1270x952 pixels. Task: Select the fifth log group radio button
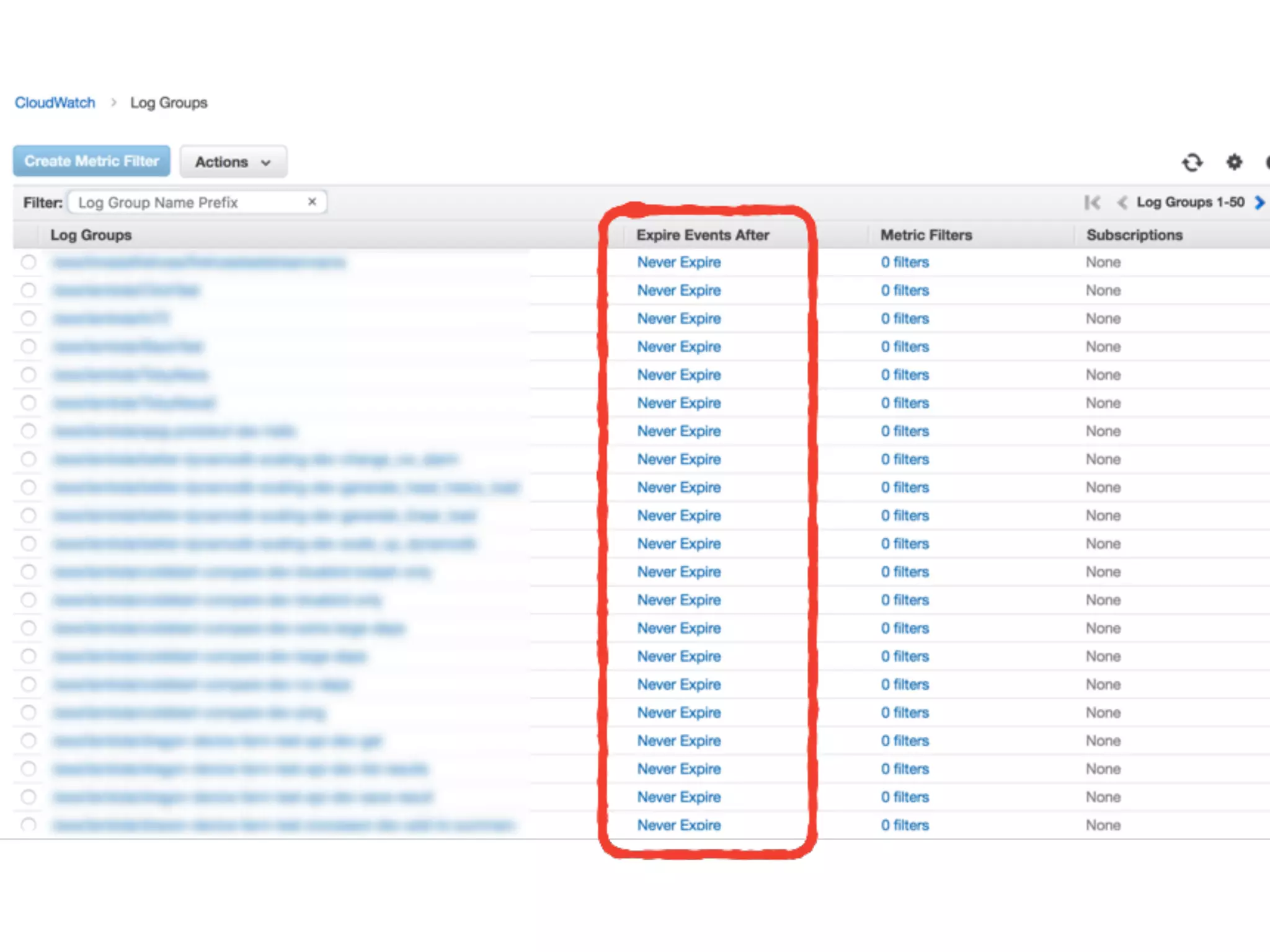(x=29, y=374)
